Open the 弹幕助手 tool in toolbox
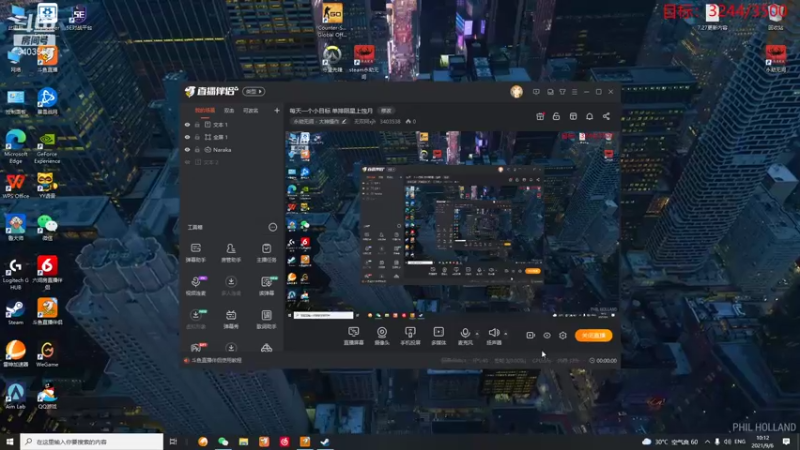The image size is (800, 450). tap(195, 253)
